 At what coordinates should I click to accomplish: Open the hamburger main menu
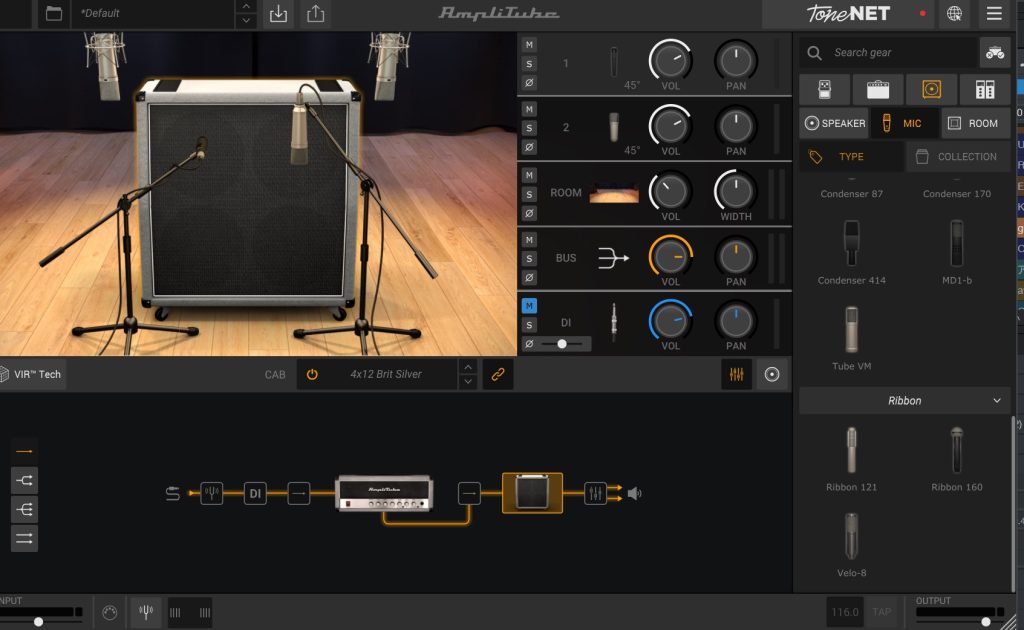pyautogui.click(x=993, y=14)
